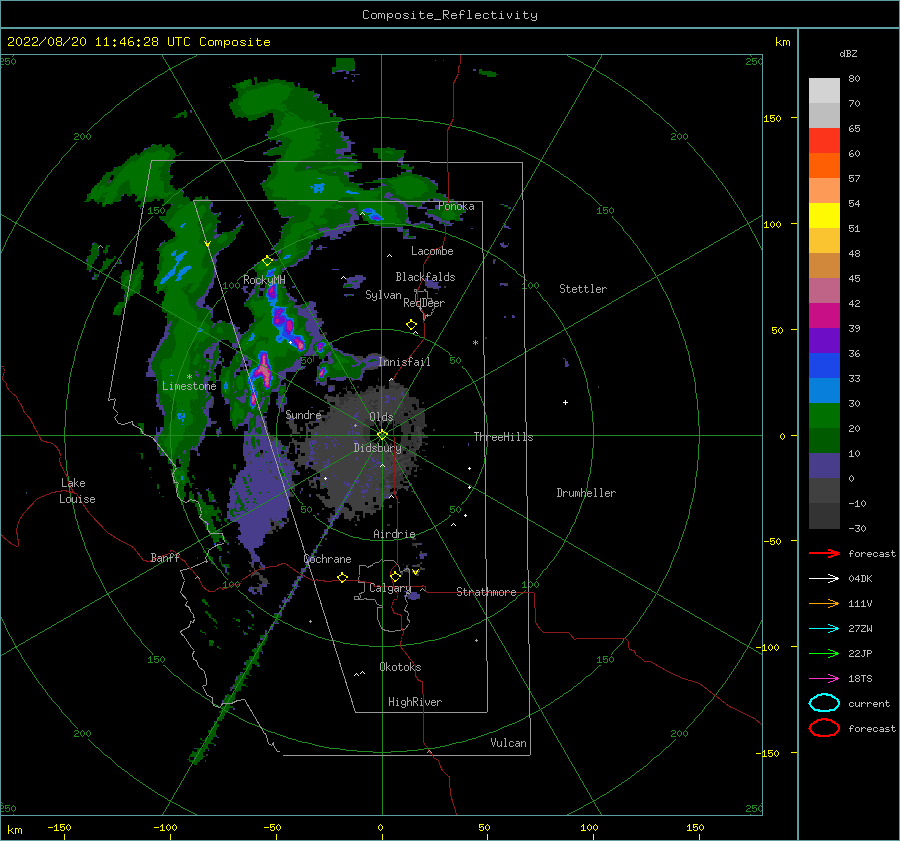The width and height of the screenshot is (900, 841).
Task: Click the 18TS legend text
Action: pos(860,679)
